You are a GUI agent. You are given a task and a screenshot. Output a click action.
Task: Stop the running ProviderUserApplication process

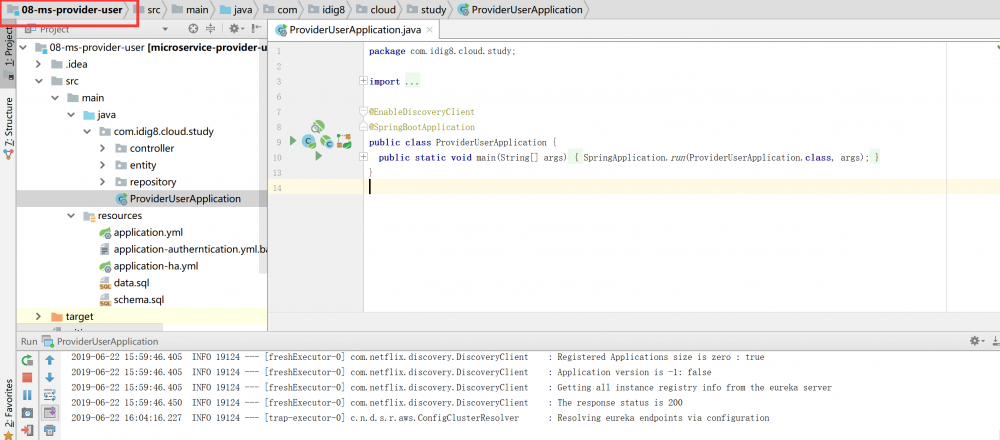pyautogui.click(x=27, y=377)
